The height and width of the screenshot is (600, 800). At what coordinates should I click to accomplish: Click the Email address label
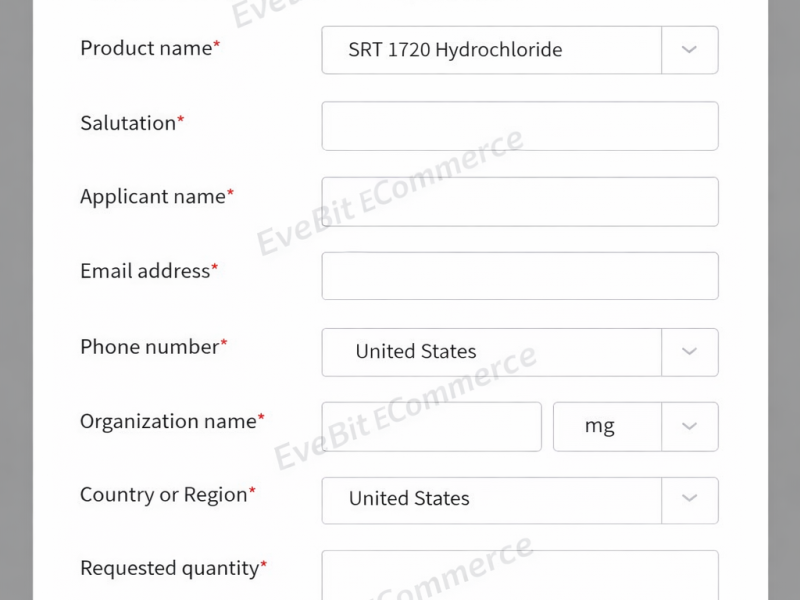[x=145, y=271]
